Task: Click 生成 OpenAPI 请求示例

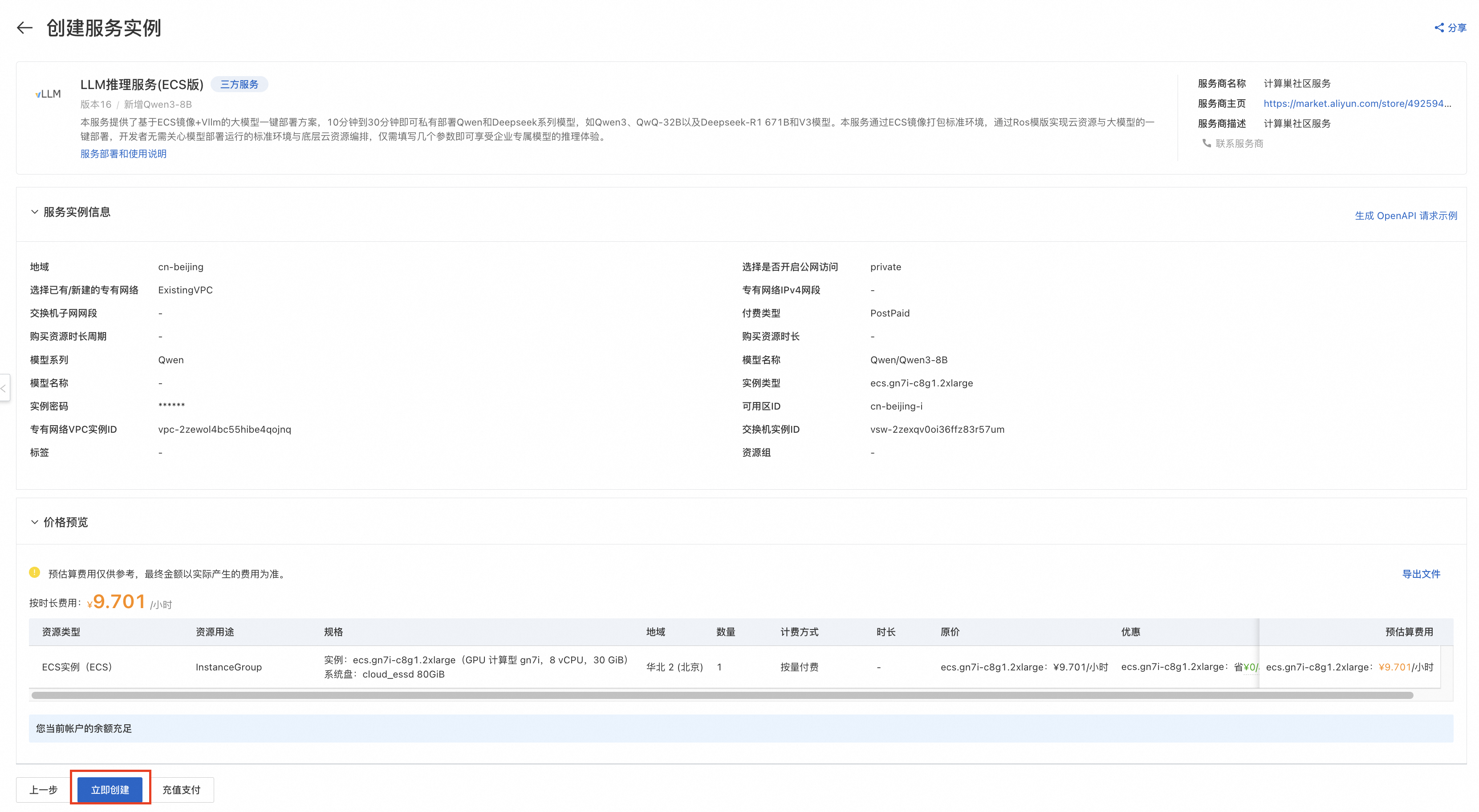Action: point(1406,215)
